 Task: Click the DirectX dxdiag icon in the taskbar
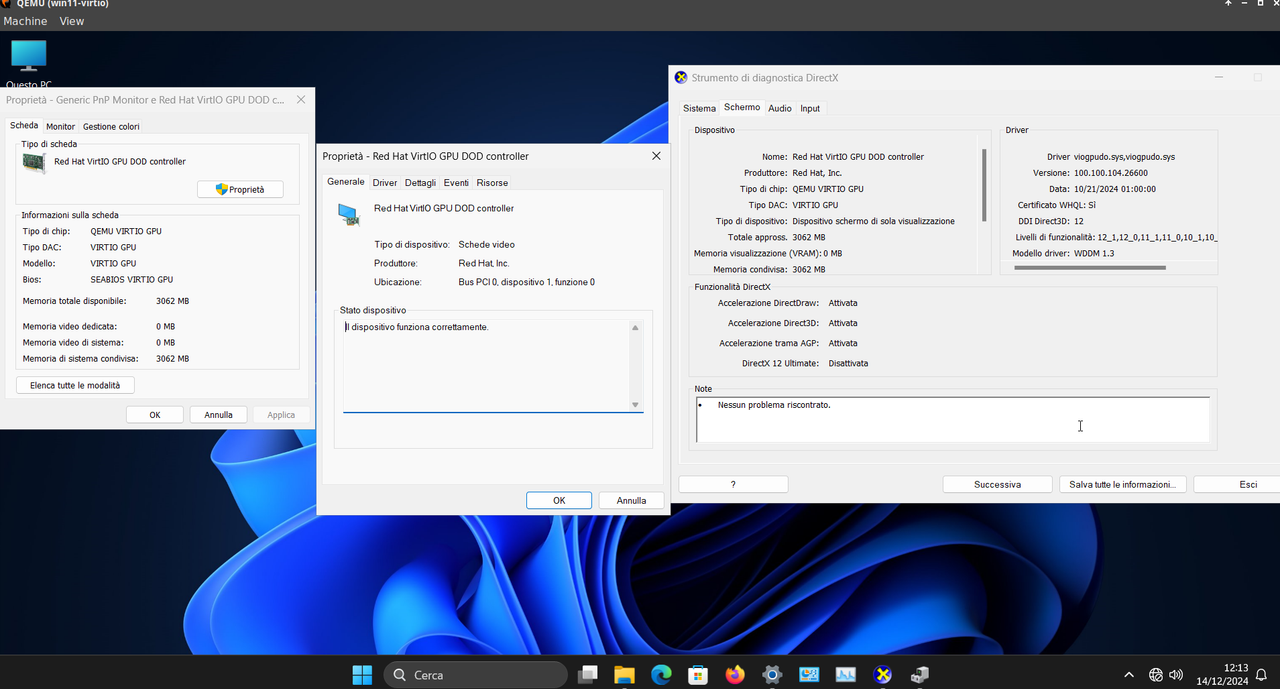(x=882, y=675)
